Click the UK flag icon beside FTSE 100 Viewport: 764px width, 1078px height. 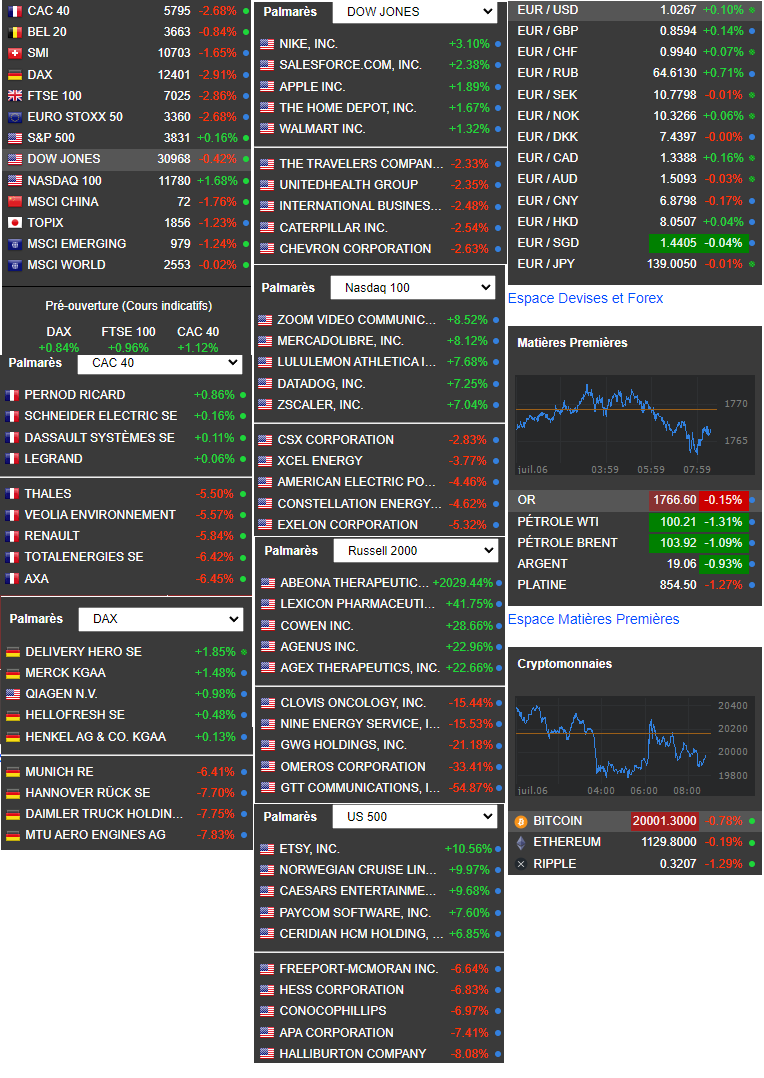point(14,96)
